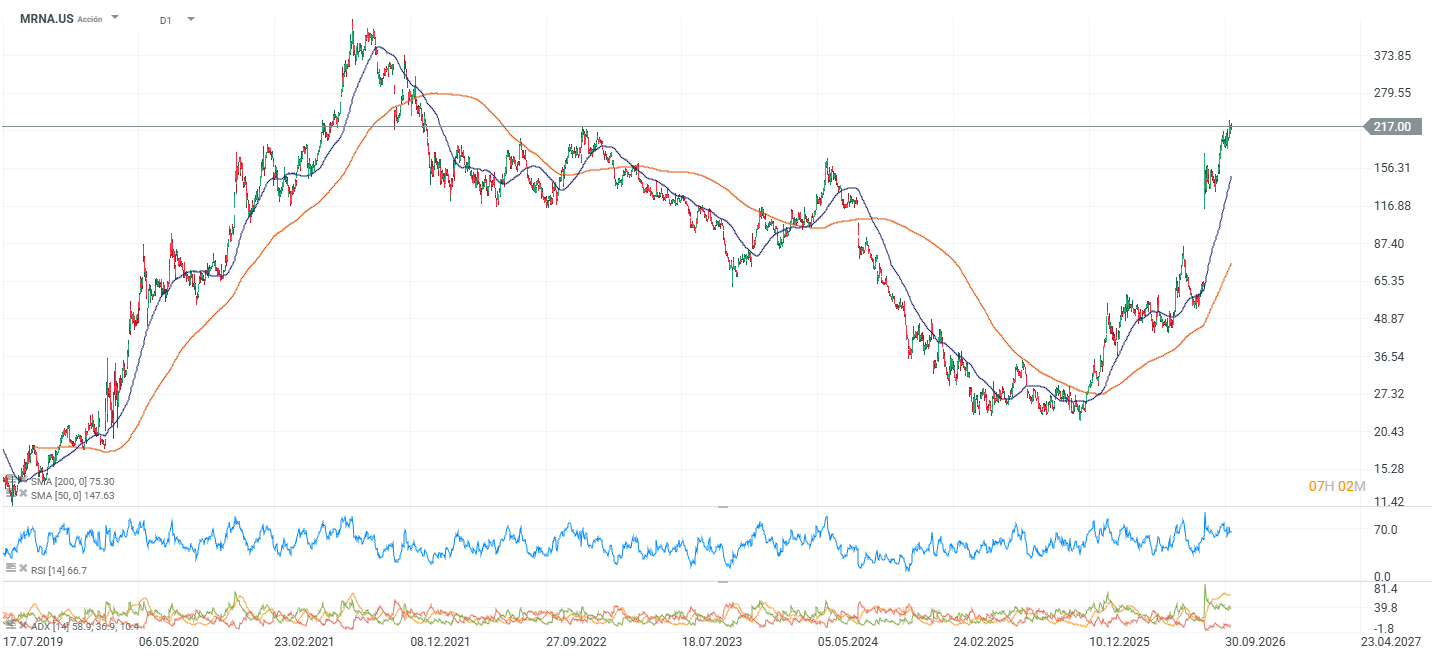Open settings icon for RSI [14]

10,568
